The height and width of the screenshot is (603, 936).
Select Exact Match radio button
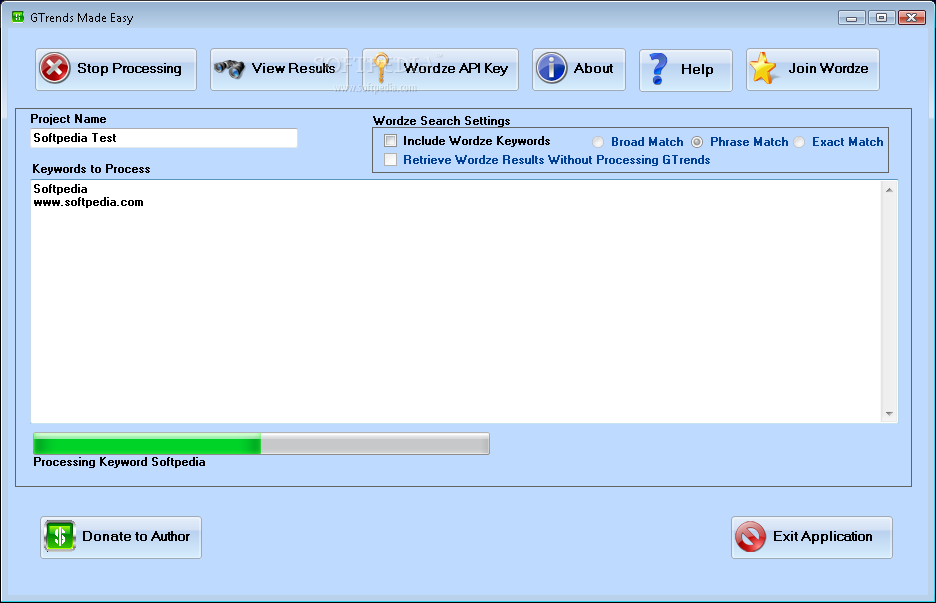(799, 142)
